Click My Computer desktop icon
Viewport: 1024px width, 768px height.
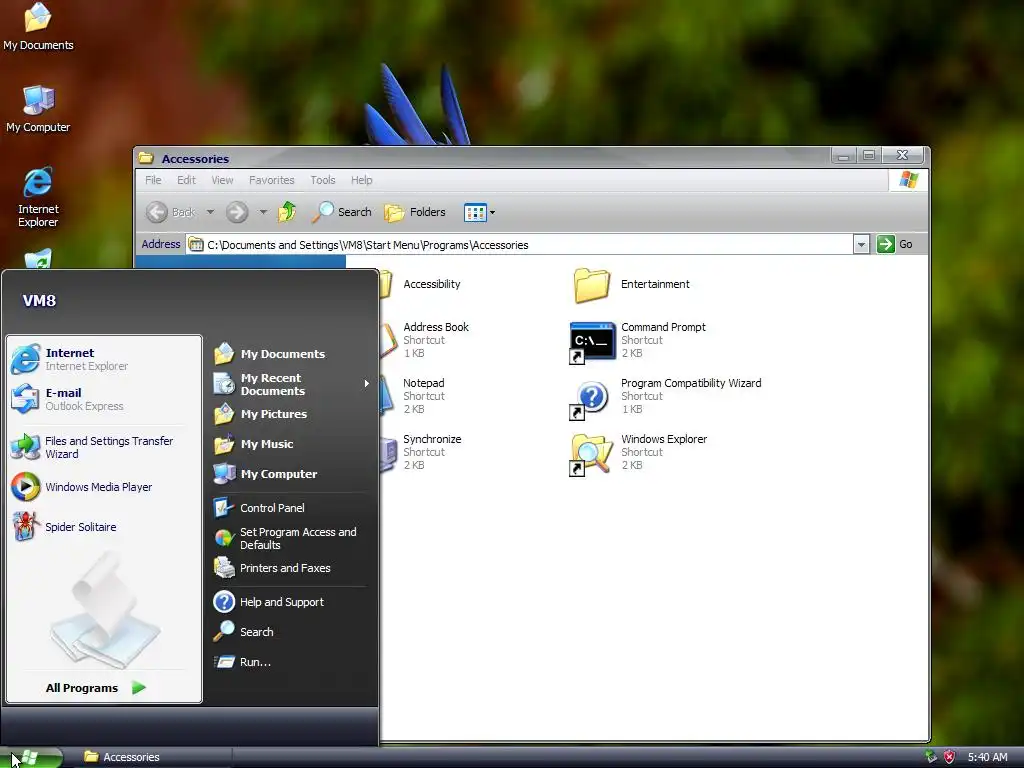pos(38,109)
